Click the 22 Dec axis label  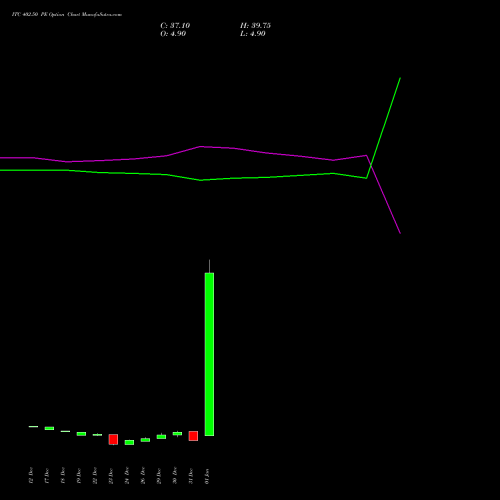point(95,476)
